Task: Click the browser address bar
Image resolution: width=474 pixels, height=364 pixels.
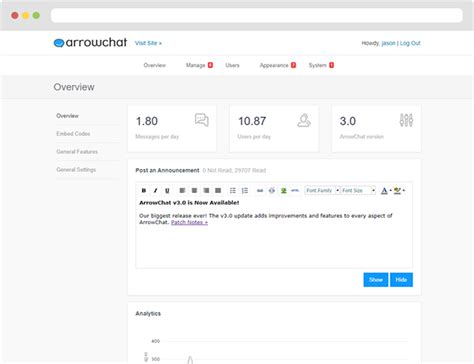Action: click(257, 15)
